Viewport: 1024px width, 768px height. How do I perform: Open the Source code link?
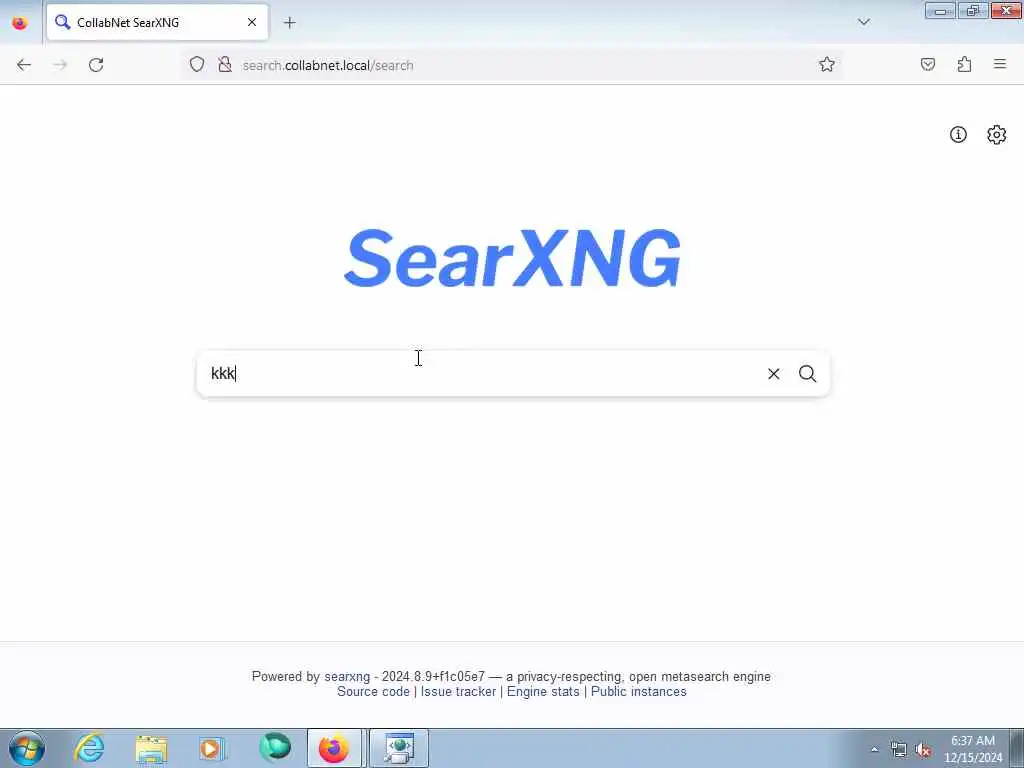point(373,692)
